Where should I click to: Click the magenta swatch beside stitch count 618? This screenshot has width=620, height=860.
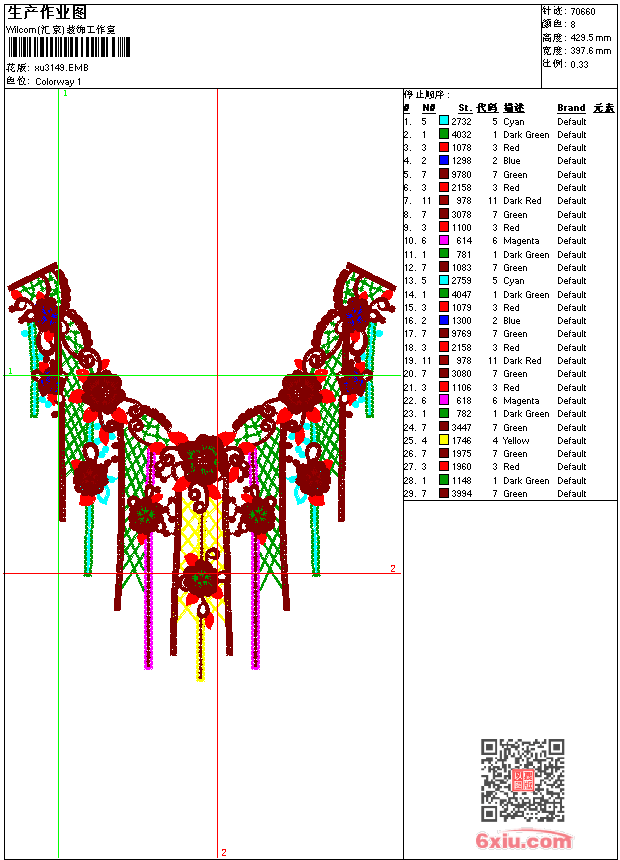444,400
